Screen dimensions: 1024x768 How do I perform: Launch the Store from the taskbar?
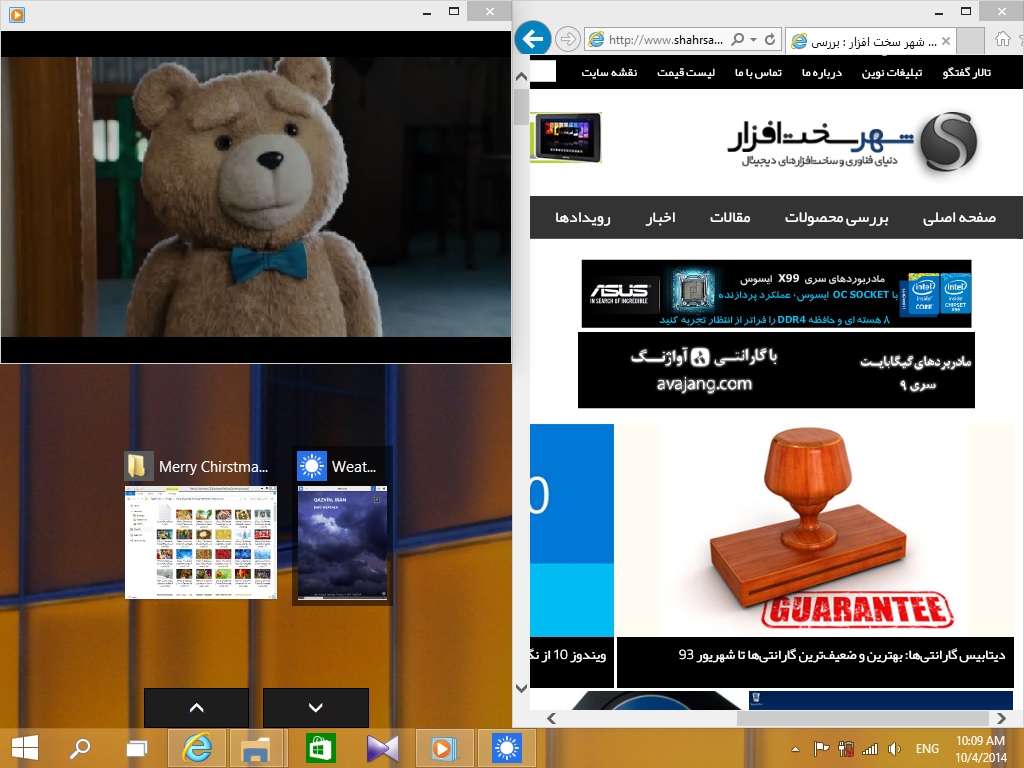click(320, 748)
